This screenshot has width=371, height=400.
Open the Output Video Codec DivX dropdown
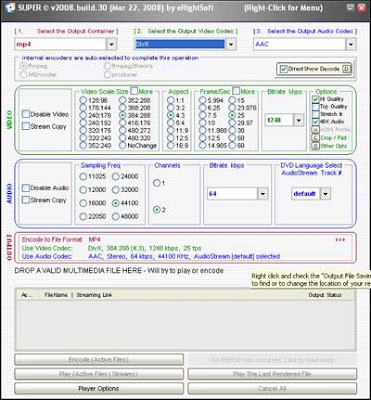(231, 44)
